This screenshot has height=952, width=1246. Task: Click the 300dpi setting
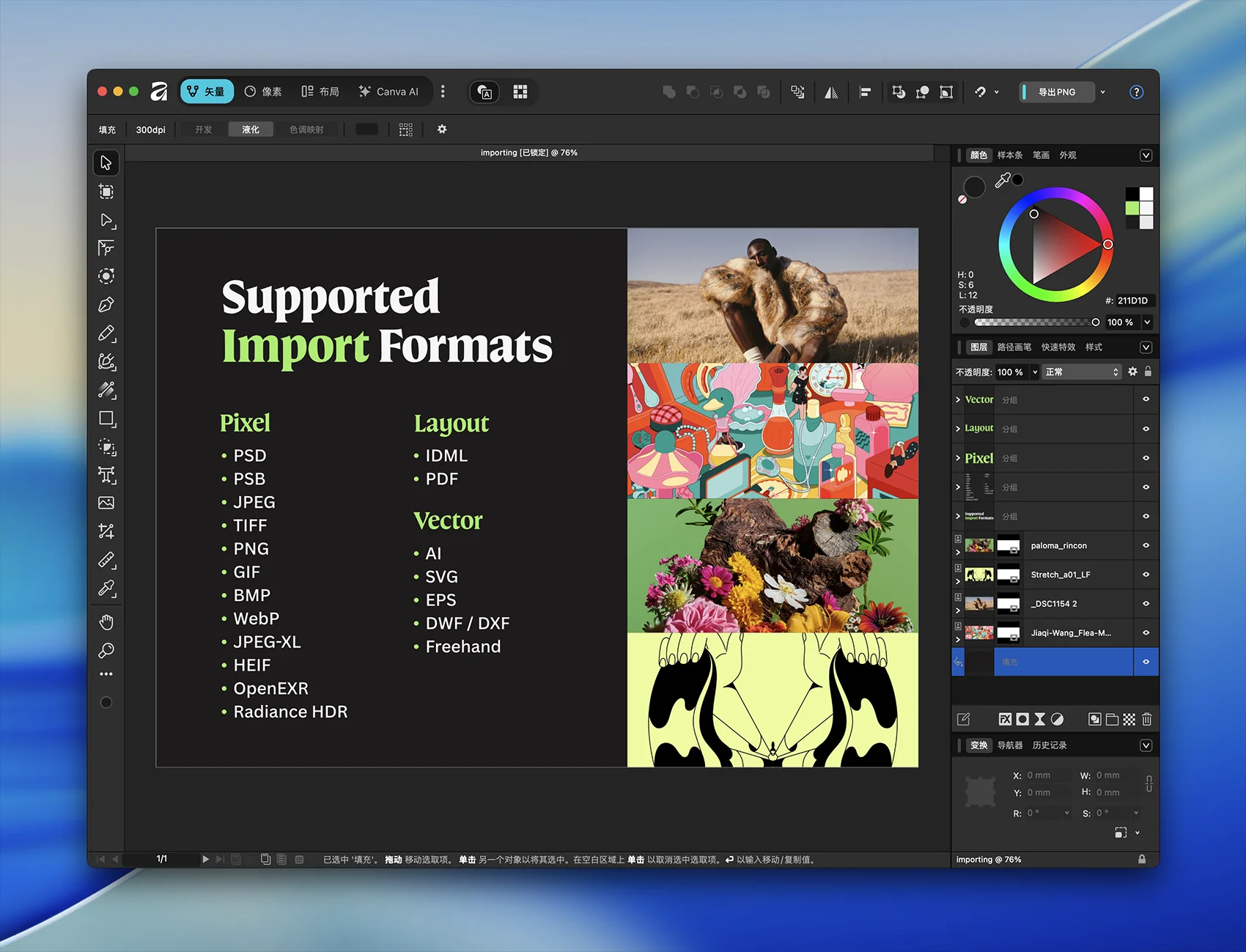click(x=151, y=130)
